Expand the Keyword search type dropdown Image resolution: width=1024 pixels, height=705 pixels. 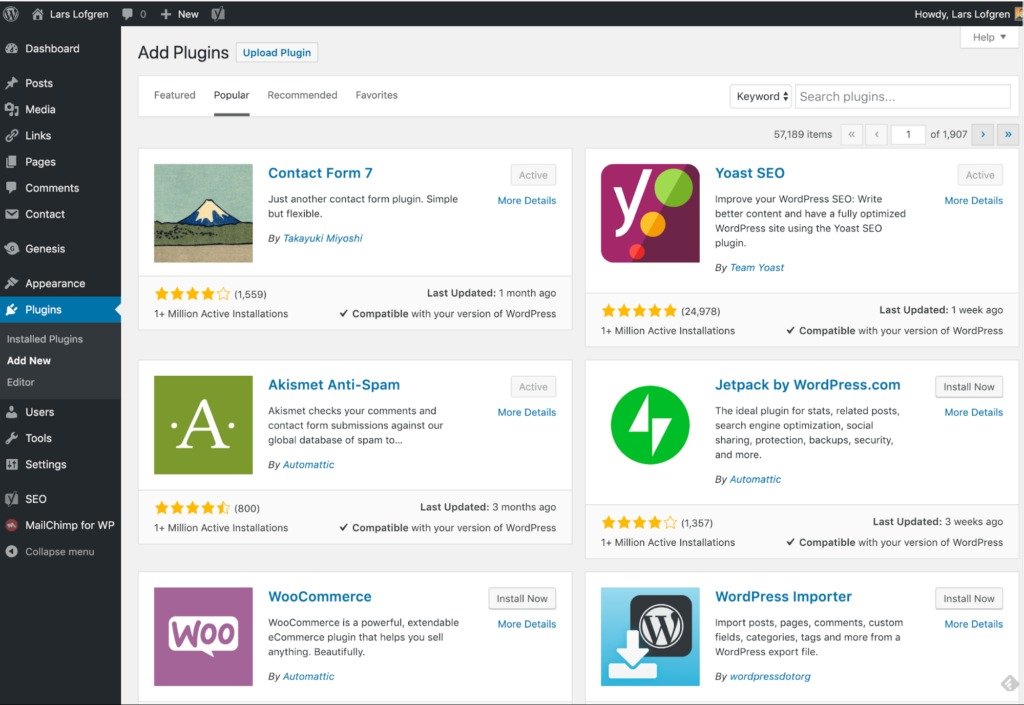pos(760,96)
